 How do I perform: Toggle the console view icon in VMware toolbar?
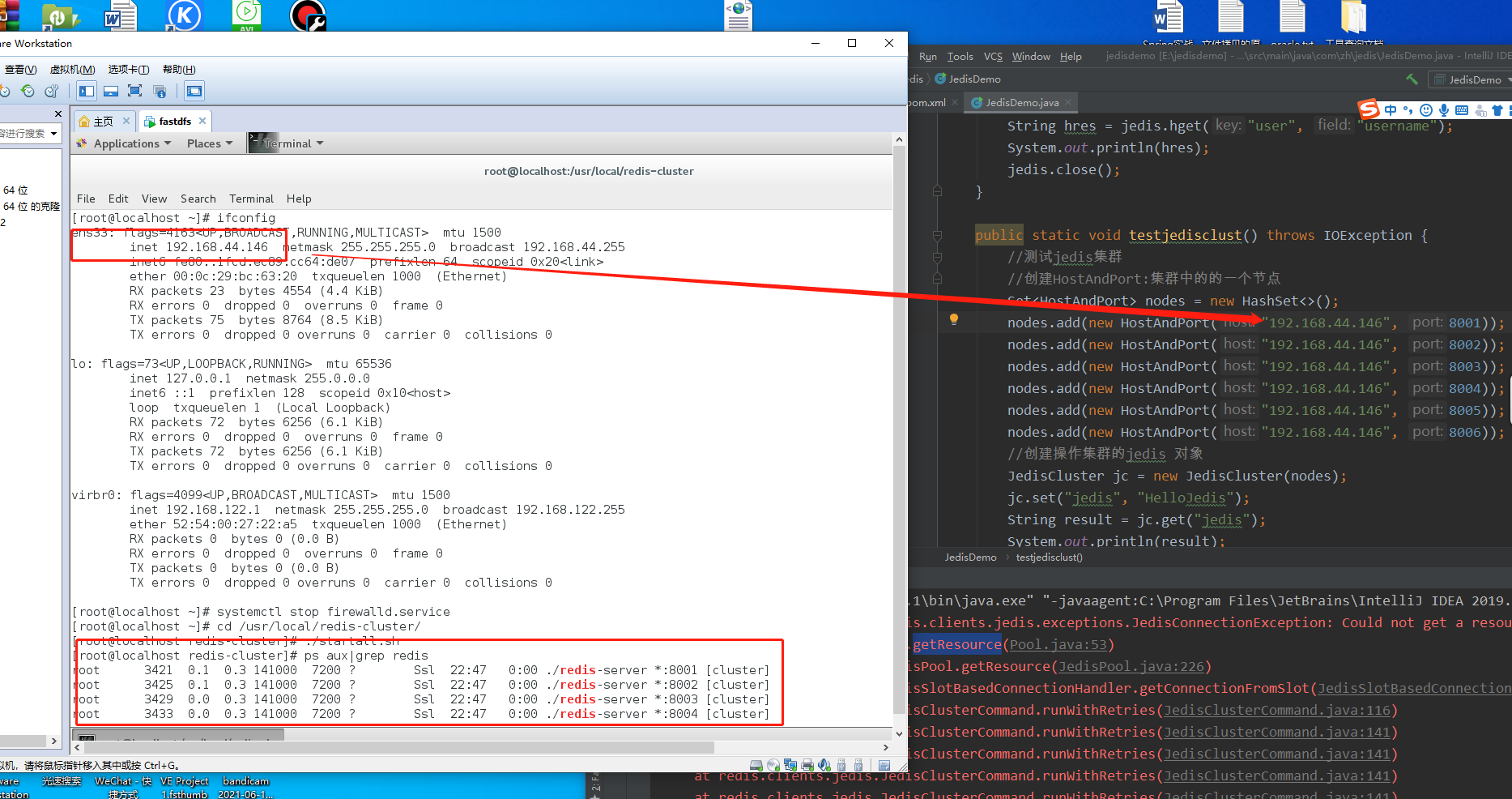194,91
